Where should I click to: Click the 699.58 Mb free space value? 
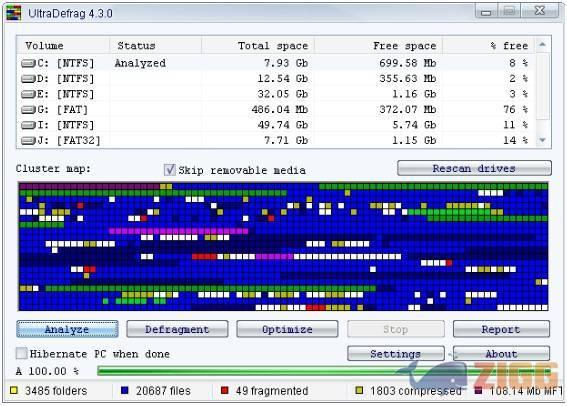(x=408, y=63)
